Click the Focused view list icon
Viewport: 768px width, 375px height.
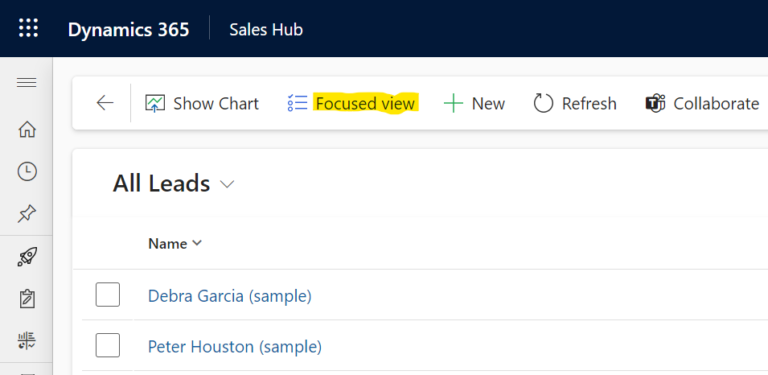(297, 103)
